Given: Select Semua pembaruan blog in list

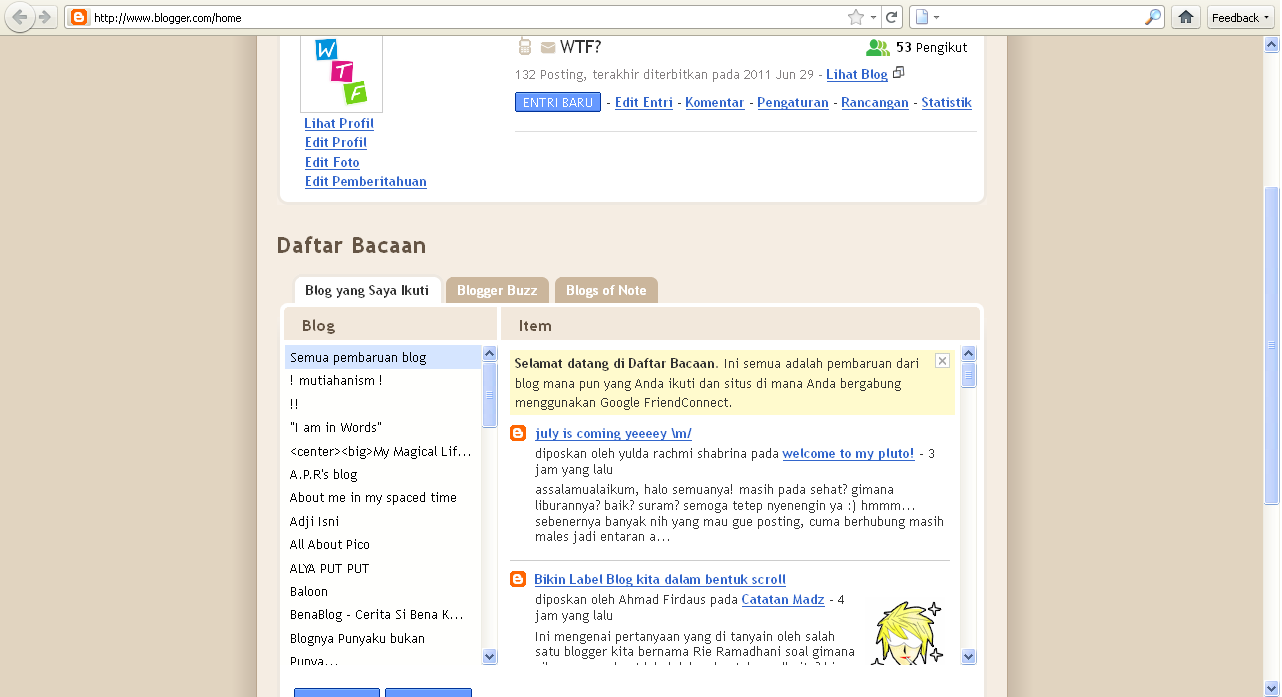Looking at the screenshot, I should pos(383,357).
